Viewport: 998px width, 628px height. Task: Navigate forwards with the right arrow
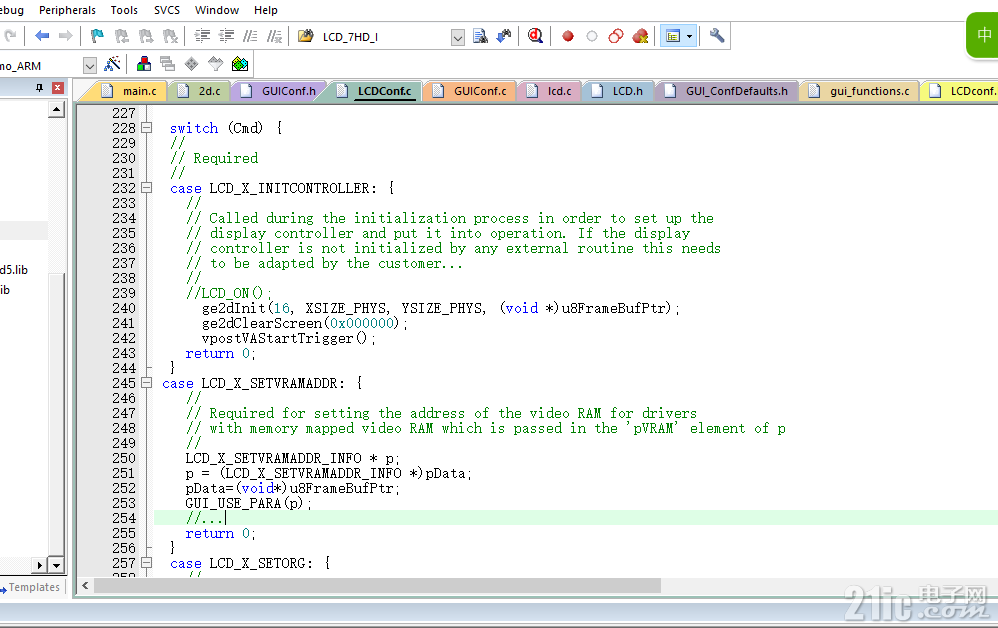coord(65,36)
